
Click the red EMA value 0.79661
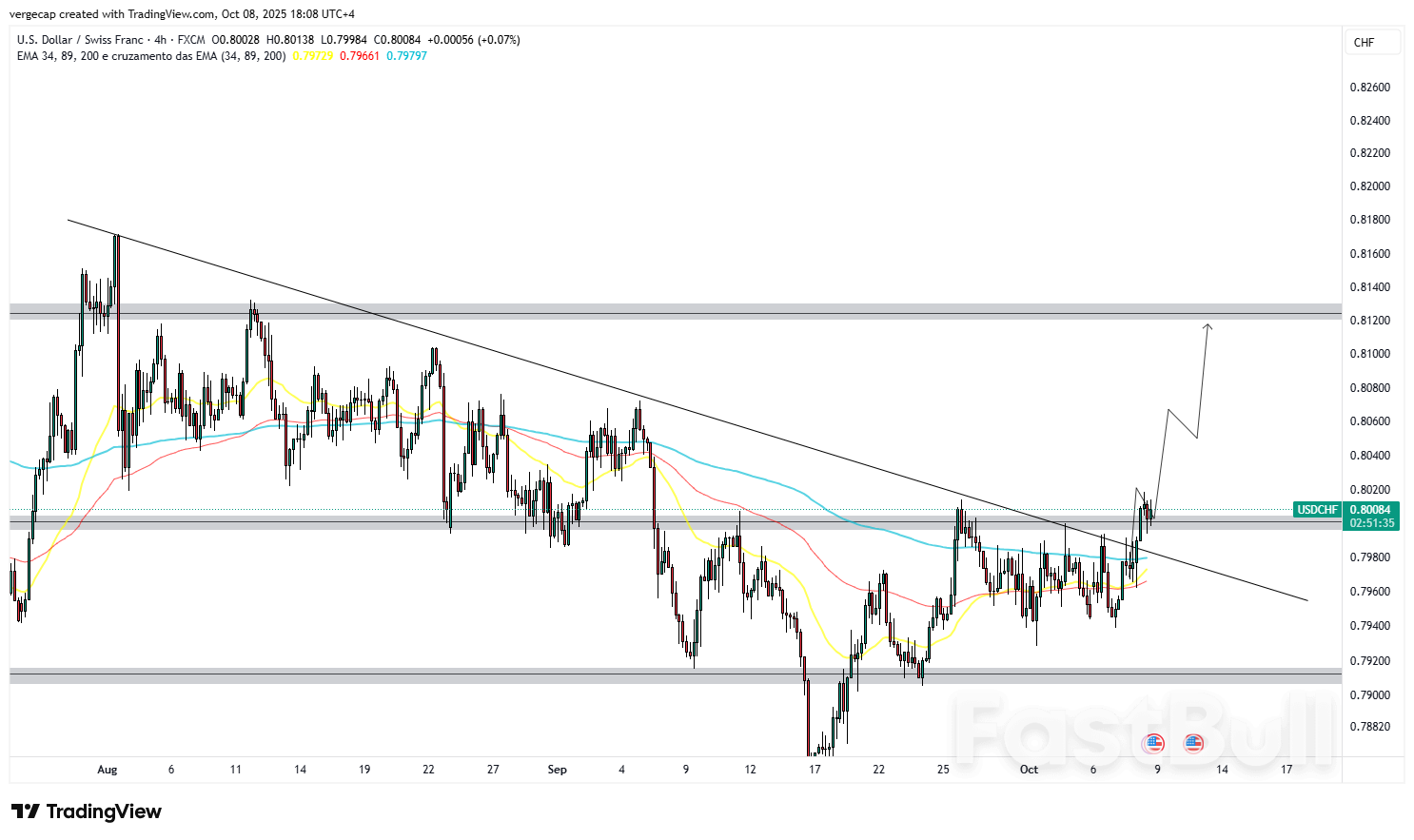coord(360,56)
